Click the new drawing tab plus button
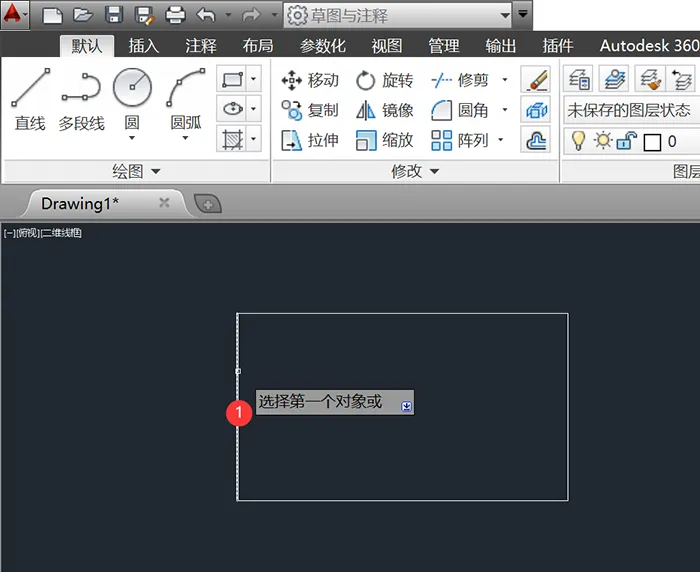This screenshot has height=572, width=700. tap(208, 204)
